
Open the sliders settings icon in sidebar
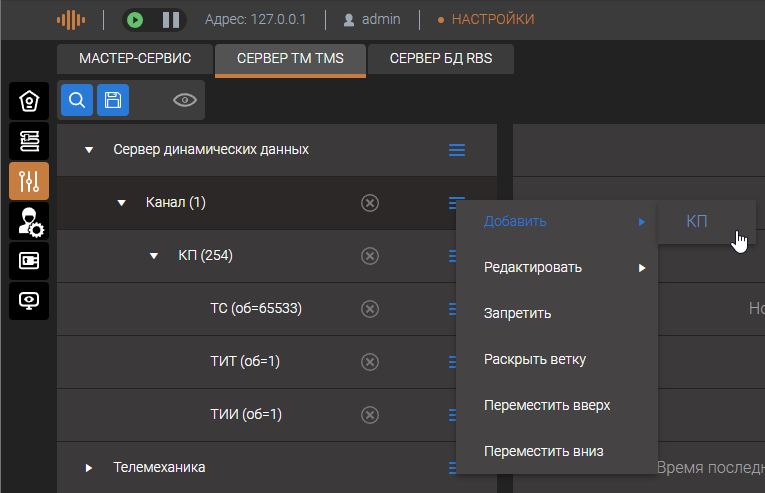(x=28, y=181)
